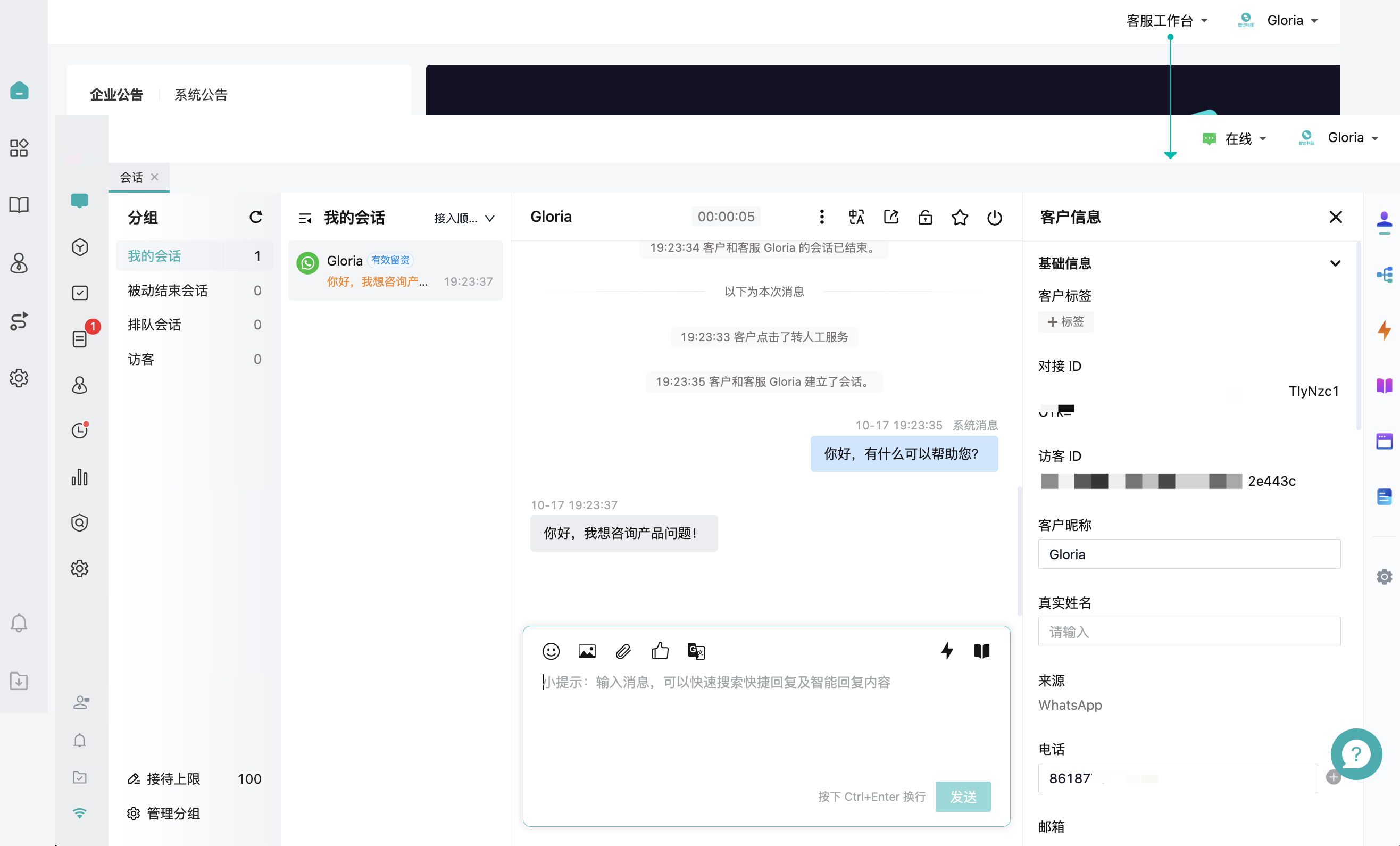
Task: Attach a file using the paperclip icon
Action: 623,651
